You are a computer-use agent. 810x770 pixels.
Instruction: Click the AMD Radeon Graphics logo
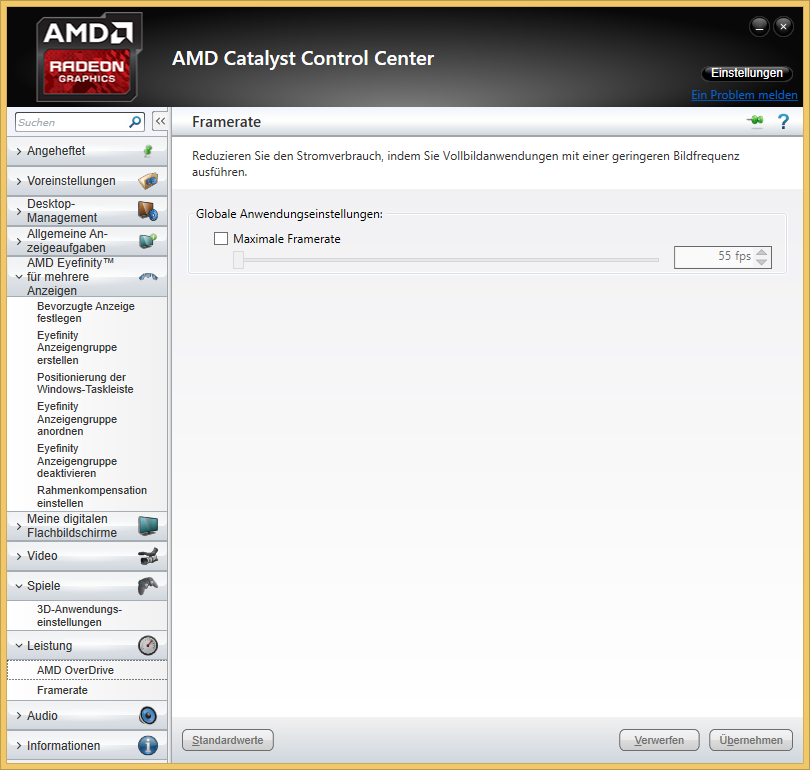pyautogui.click(x=88, y=58)
